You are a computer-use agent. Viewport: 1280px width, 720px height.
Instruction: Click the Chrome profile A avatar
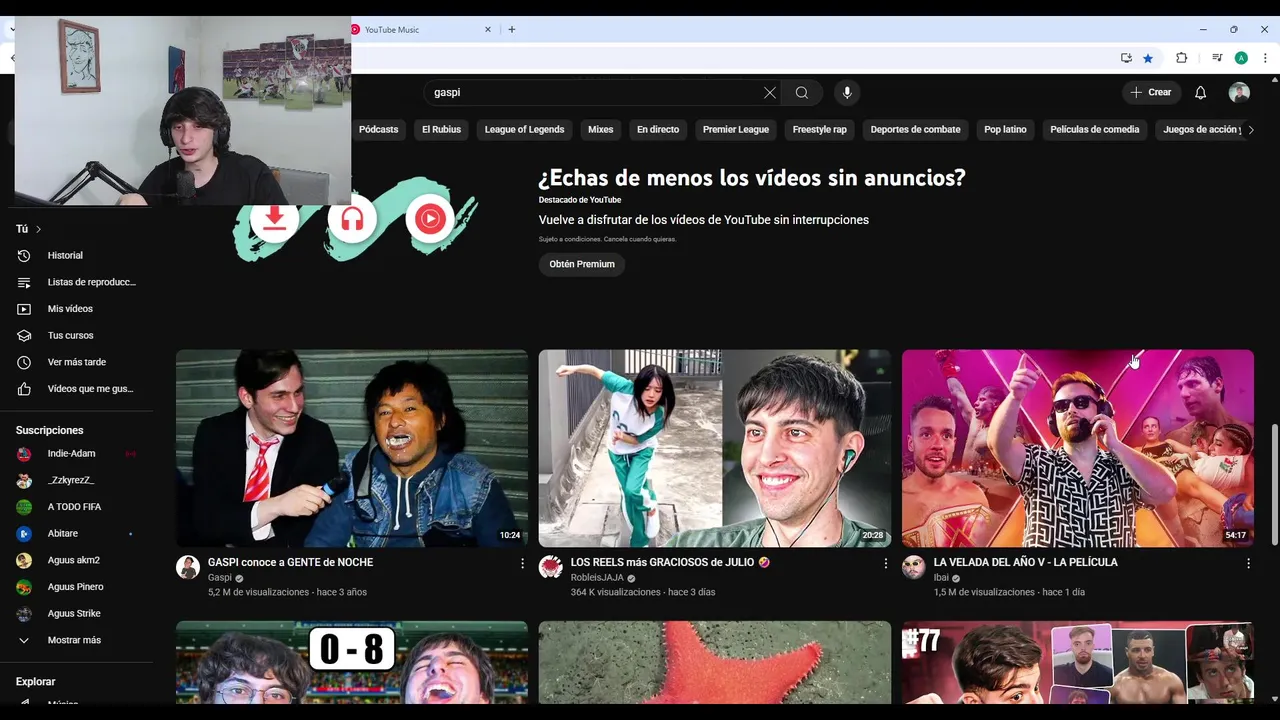click(x=1241, y=58)
